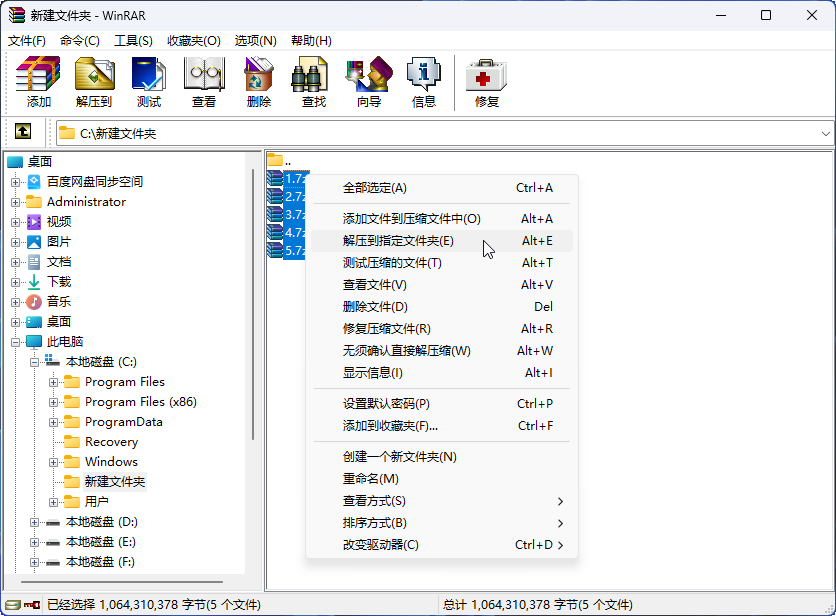
Task: Click the 百度网盘同步空间 tree icon
Action: click(x=34, y=182)
